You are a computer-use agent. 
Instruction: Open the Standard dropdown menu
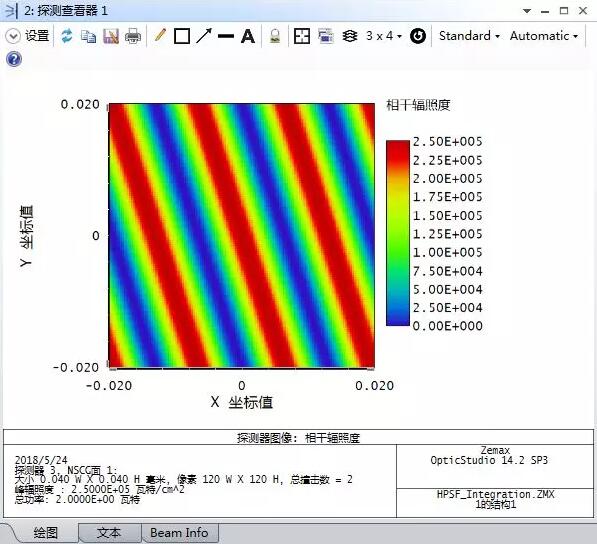(x=469, y=36)
